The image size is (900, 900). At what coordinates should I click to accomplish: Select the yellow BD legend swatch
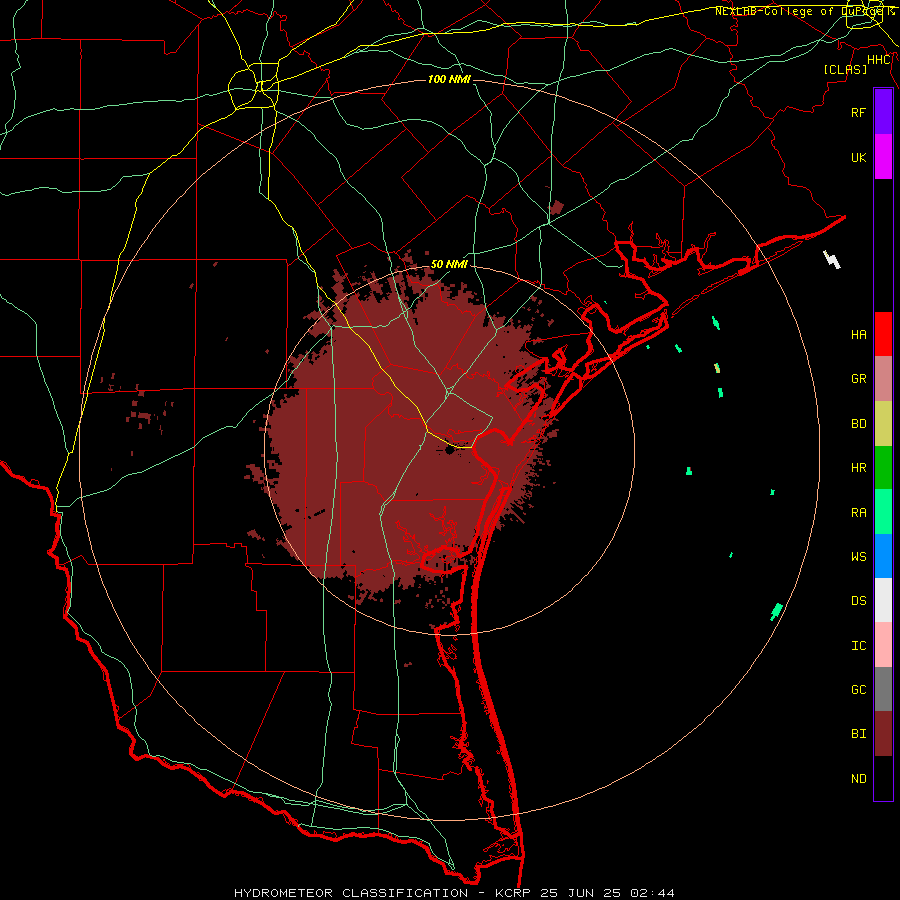[883, 424]
